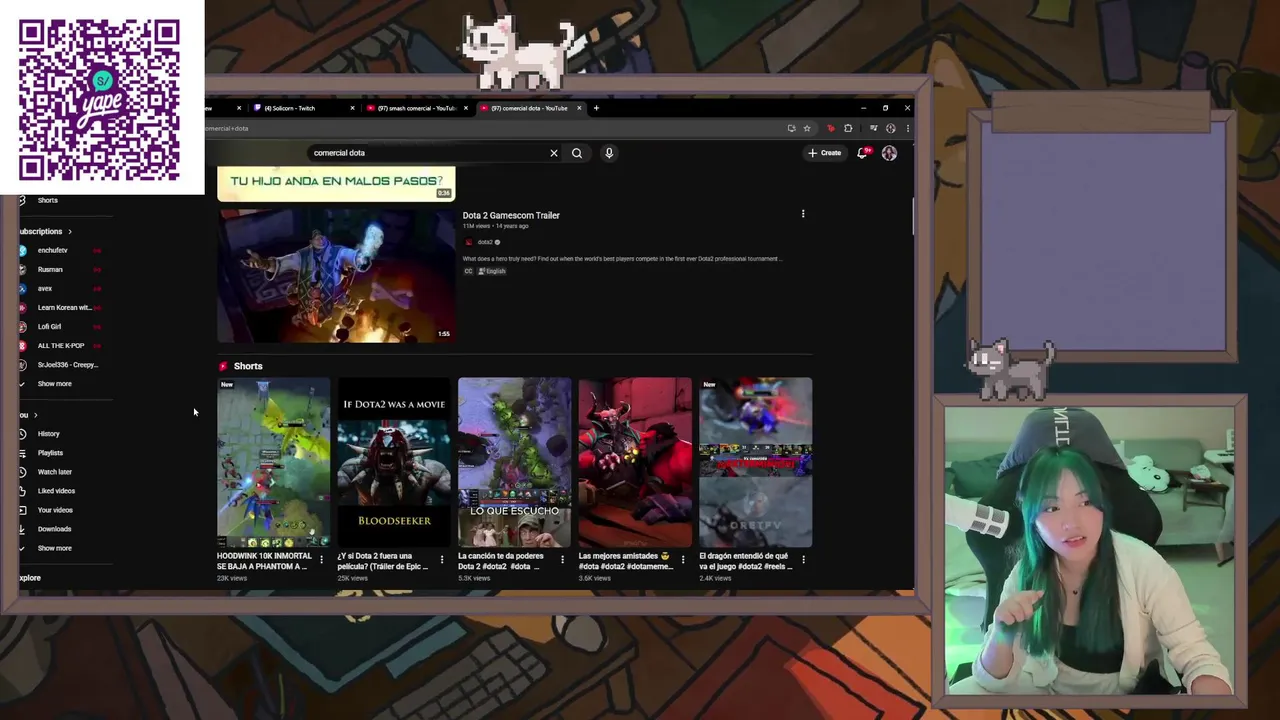Open the Rusman subscription
1280x720 pixels.
click(x=50, y=269)
